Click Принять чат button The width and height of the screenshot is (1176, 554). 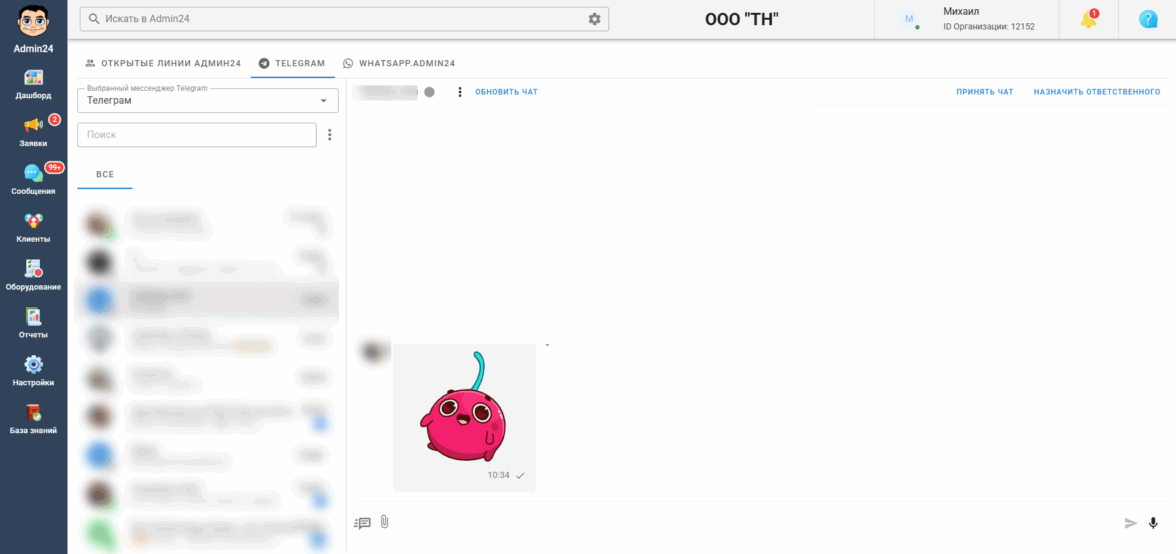coord(985,92)
